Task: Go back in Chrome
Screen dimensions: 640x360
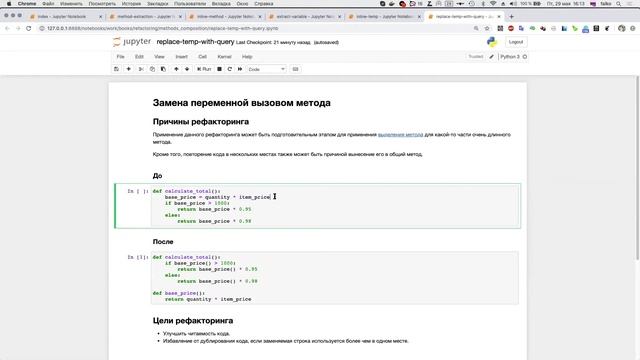Action: pyautogui.click(x=7, y=29)
